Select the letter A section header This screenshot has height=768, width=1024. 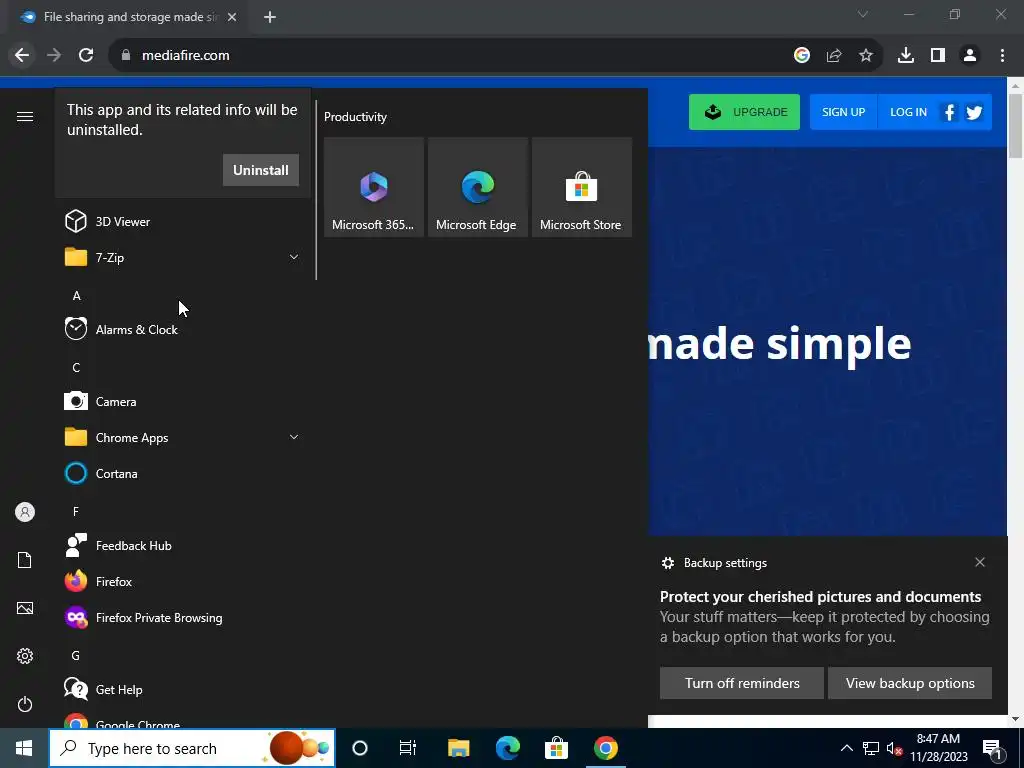(76, 296)
